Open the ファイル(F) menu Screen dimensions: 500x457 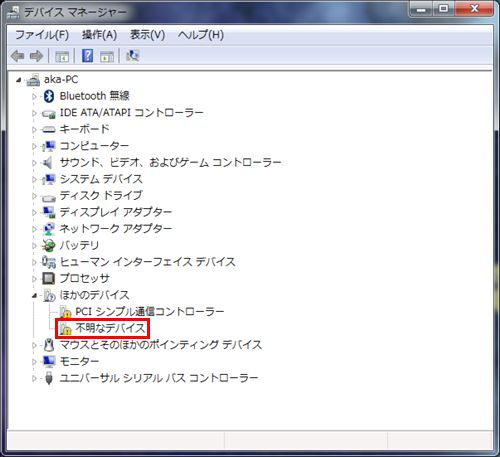[x=42, y=35]
